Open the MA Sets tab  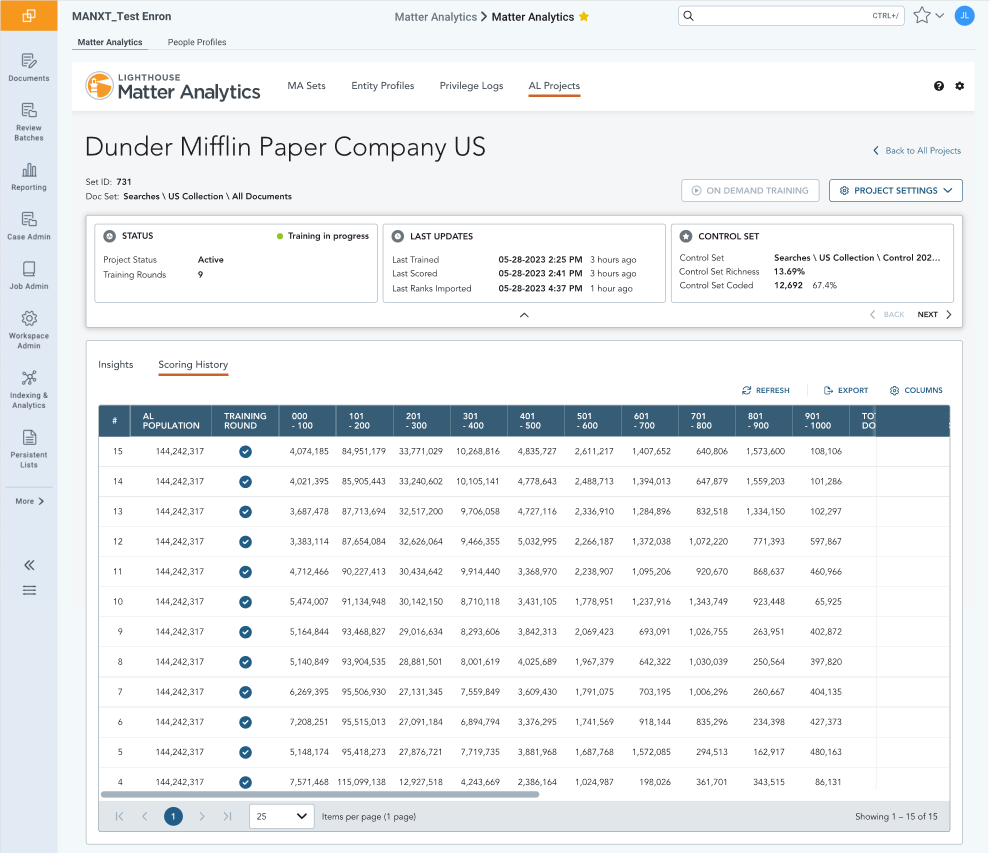coord(306,86)
